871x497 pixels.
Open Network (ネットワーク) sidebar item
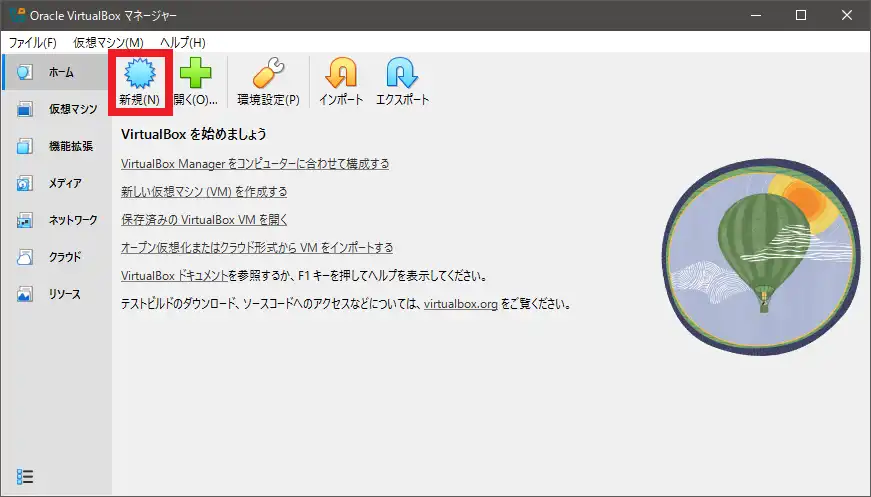(56, 220)
